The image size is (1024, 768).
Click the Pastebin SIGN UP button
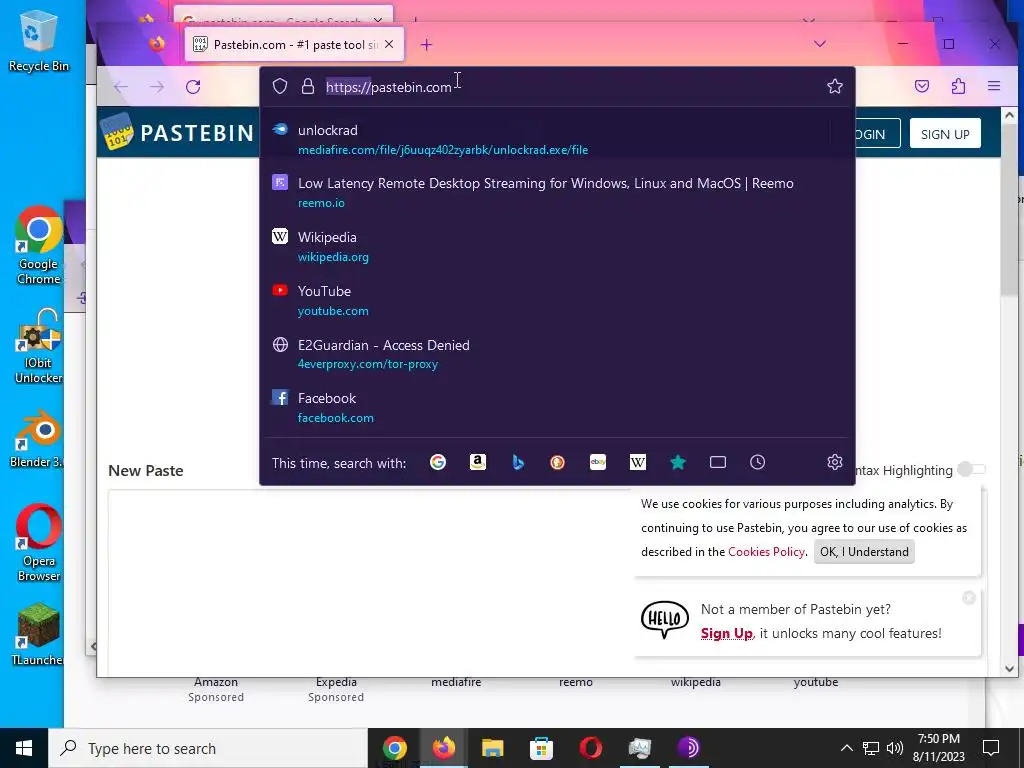(x=945, y=134)
